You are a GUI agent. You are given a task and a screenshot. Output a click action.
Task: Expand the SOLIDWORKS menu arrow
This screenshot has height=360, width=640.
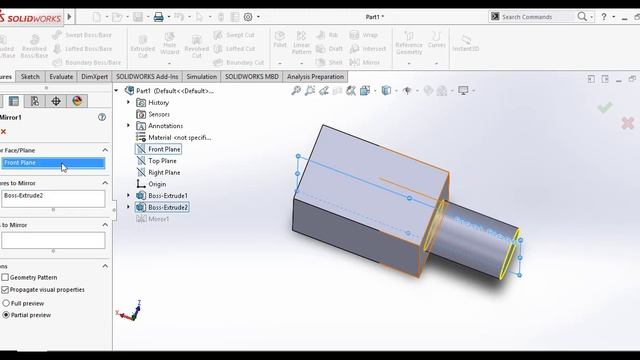tap(69, 17)
